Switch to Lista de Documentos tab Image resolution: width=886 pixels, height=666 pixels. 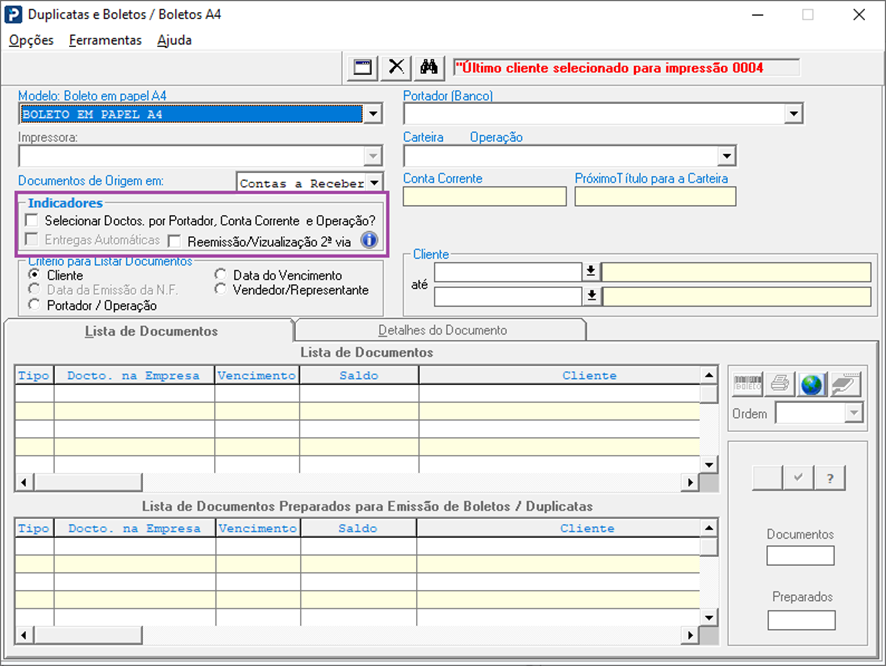(151, 331)
